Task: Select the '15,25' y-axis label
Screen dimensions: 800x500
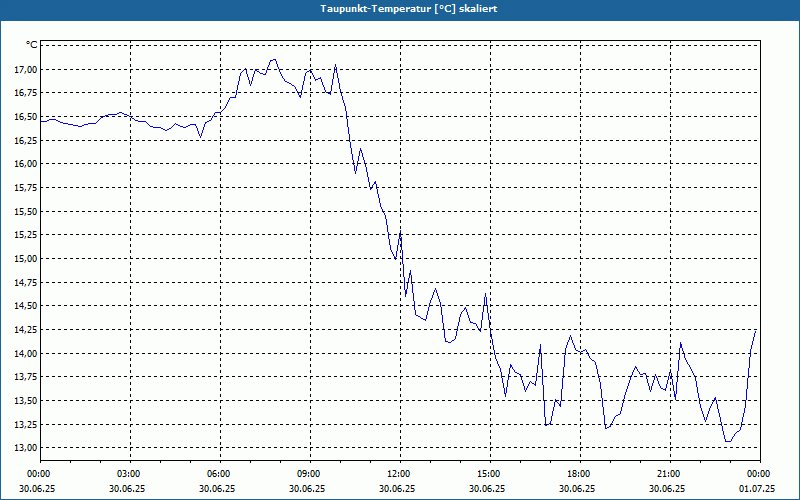Action: click(x=26, y=235)
